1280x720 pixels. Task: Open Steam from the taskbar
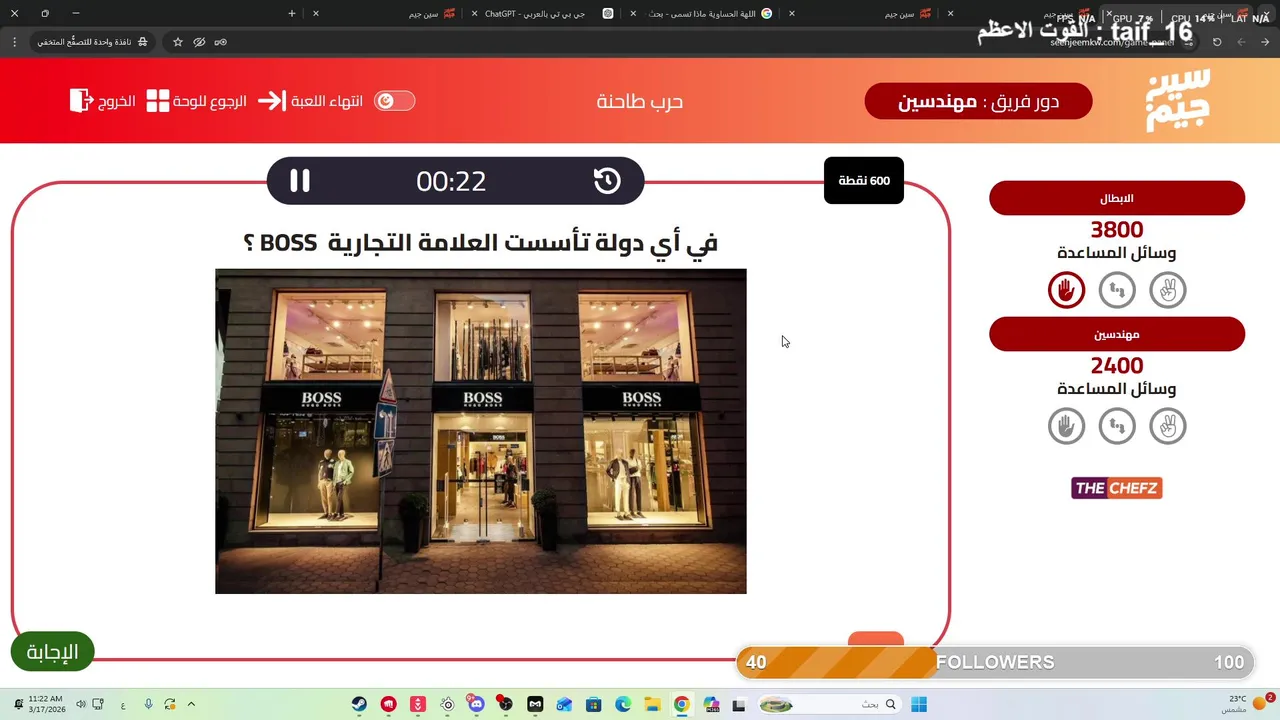click(358, 704)
